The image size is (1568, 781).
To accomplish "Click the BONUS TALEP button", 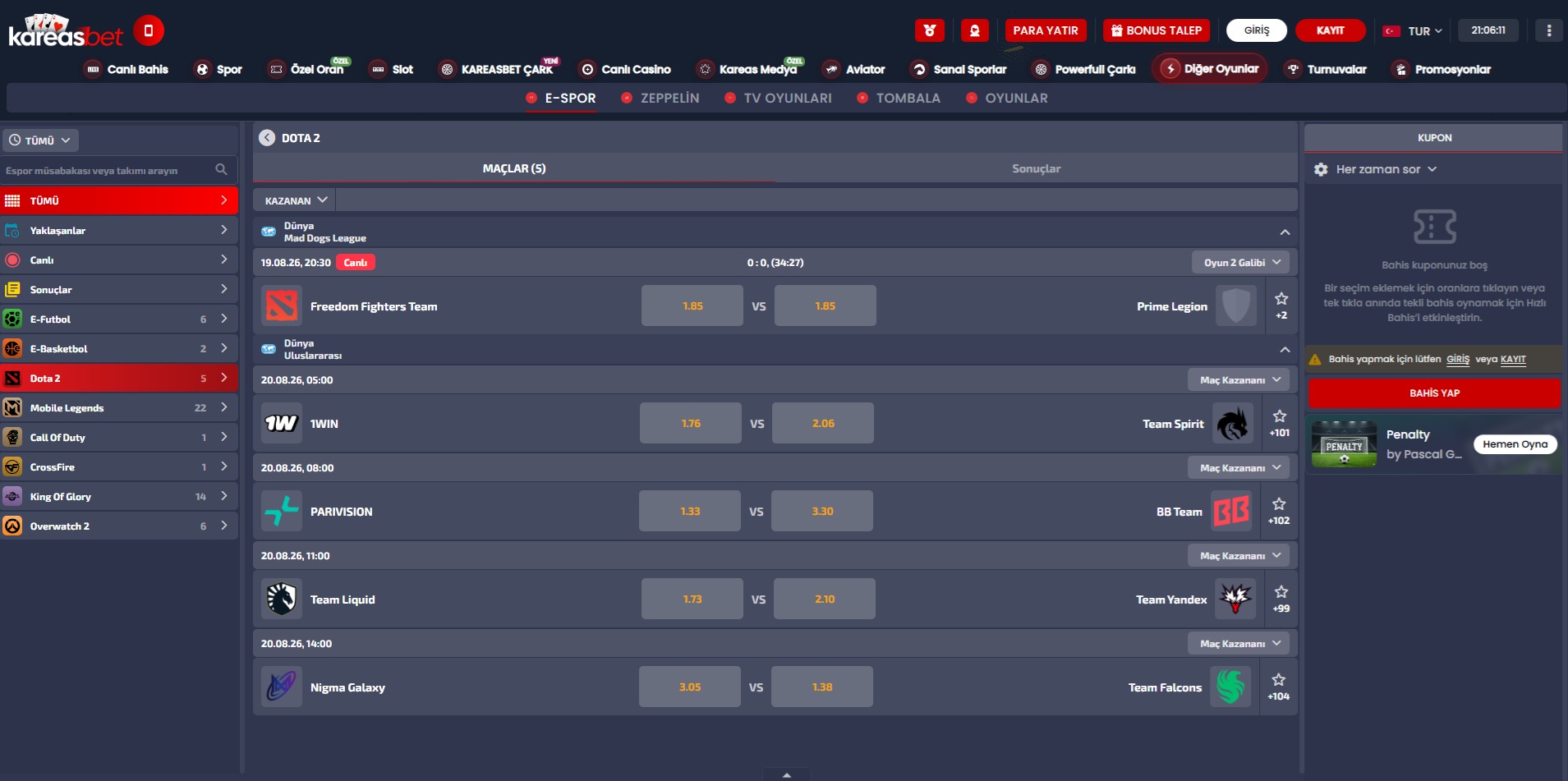I will point(1156,30).
